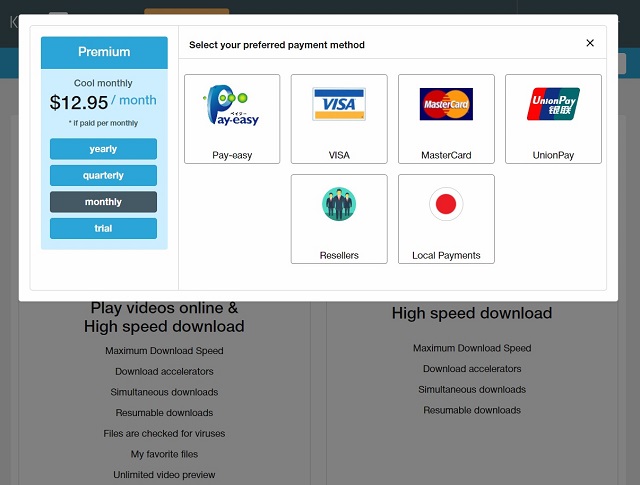
Task: Click the MasterCard text label
Action: point(446,156)
